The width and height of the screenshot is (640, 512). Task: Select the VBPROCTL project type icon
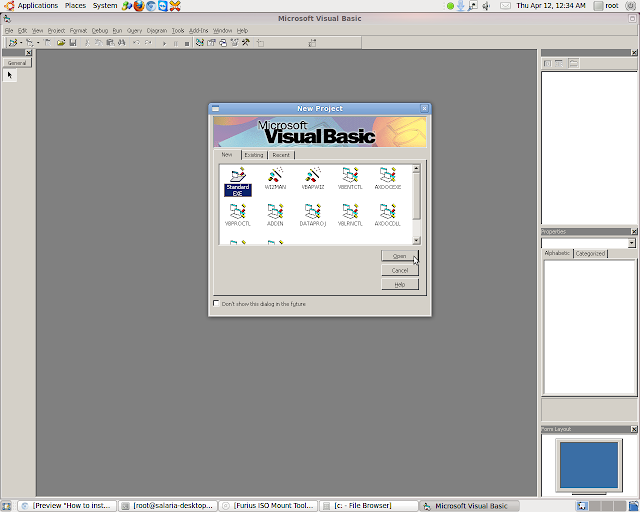coord(238,215)
